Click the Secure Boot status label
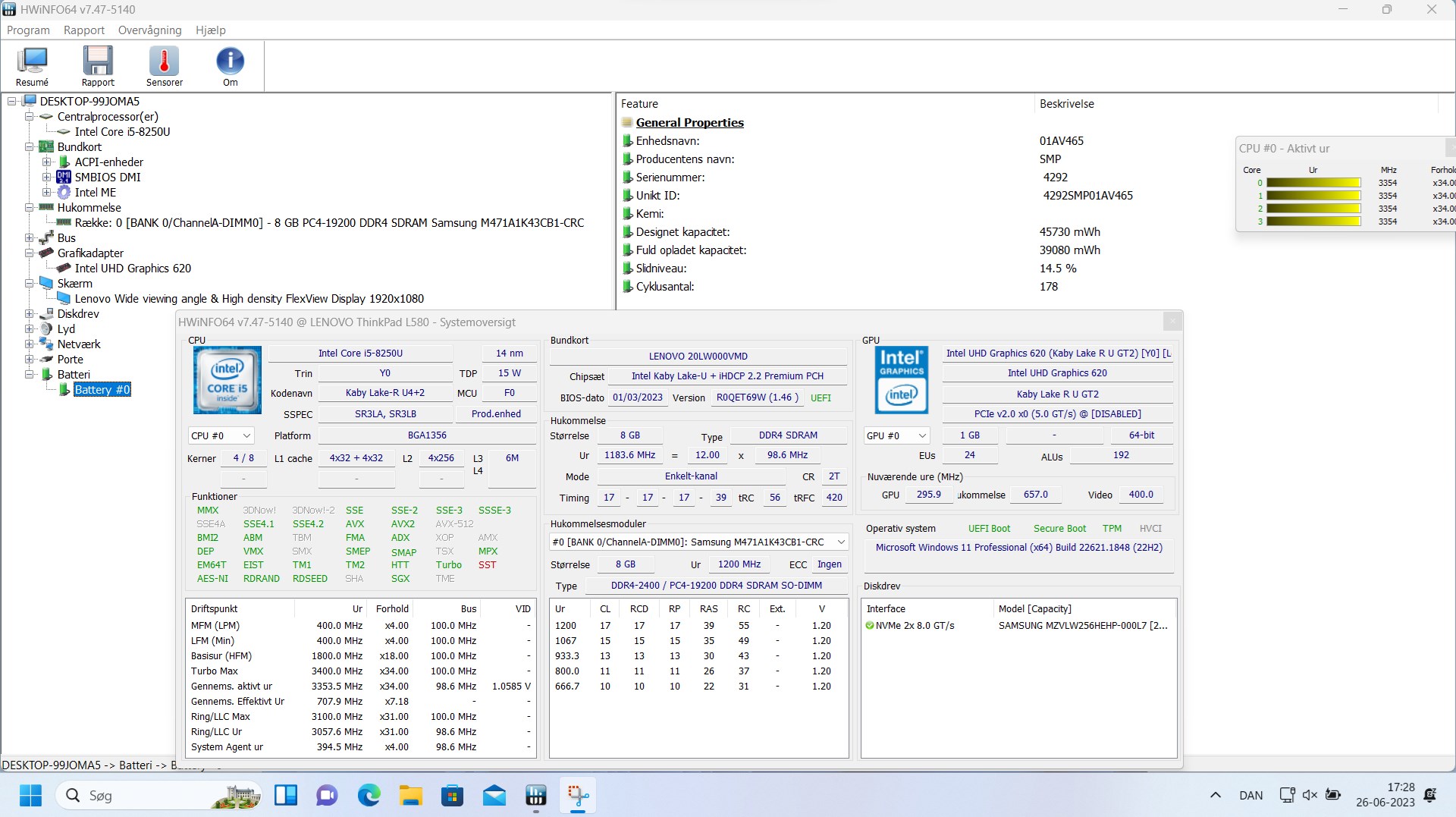1456x817 pixels. [1059, 528]
